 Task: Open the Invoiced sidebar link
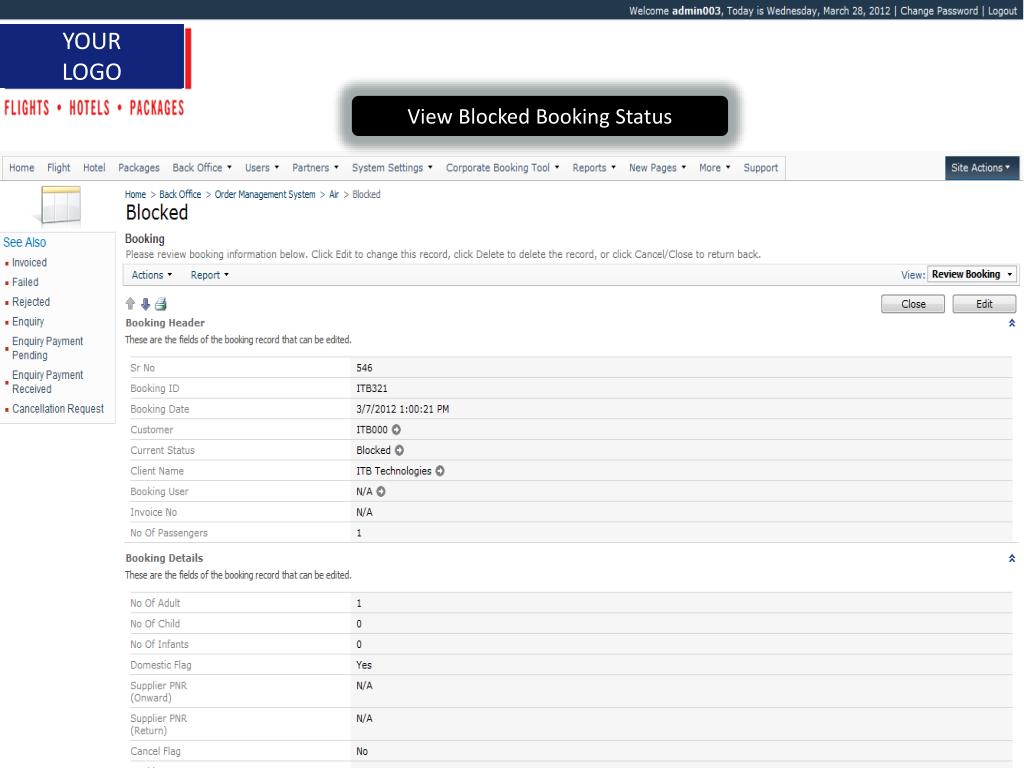pyautogui.click(x=29, y=263)
